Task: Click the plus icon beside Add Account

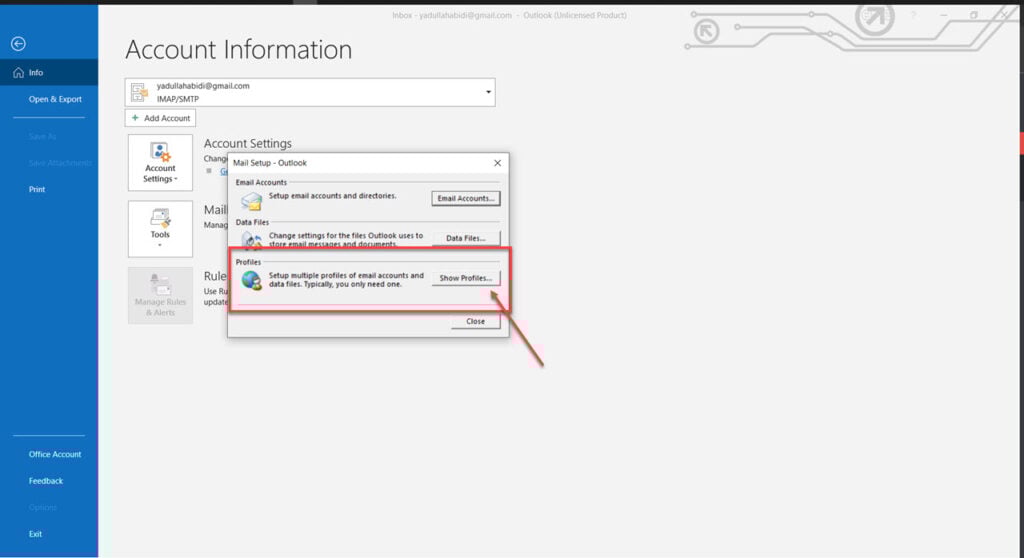Action: click(x=135, y=118)
